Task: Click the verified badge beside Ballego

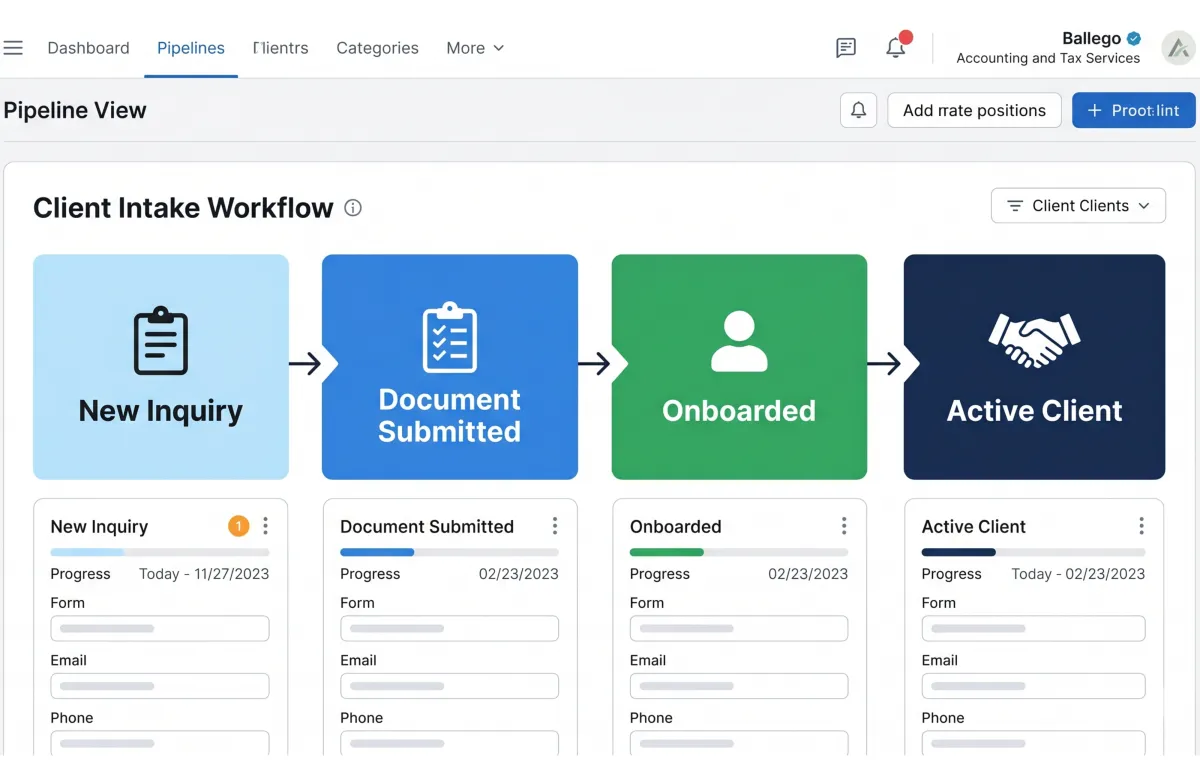Action: point(1134,38)
